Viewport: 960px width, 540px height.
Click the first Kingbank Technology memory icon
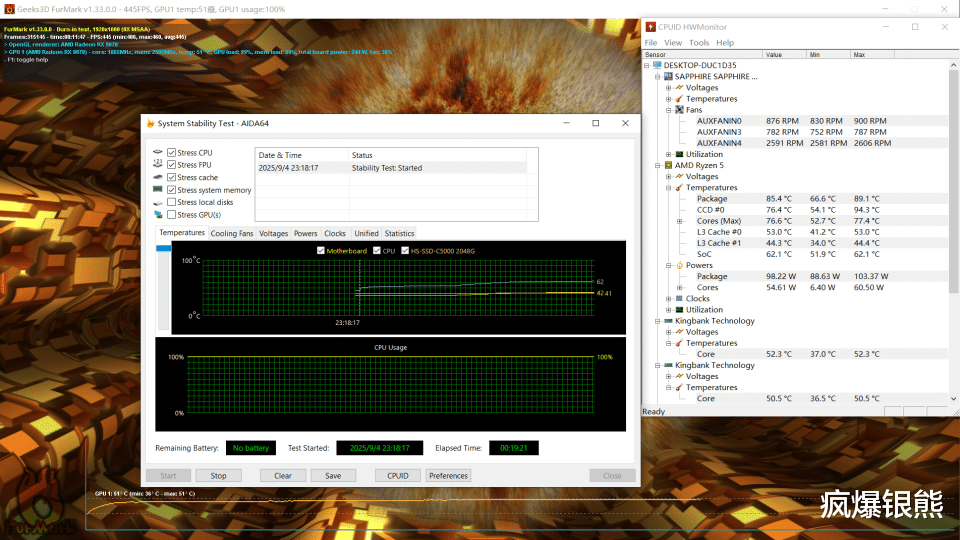[x=668, y=321]
